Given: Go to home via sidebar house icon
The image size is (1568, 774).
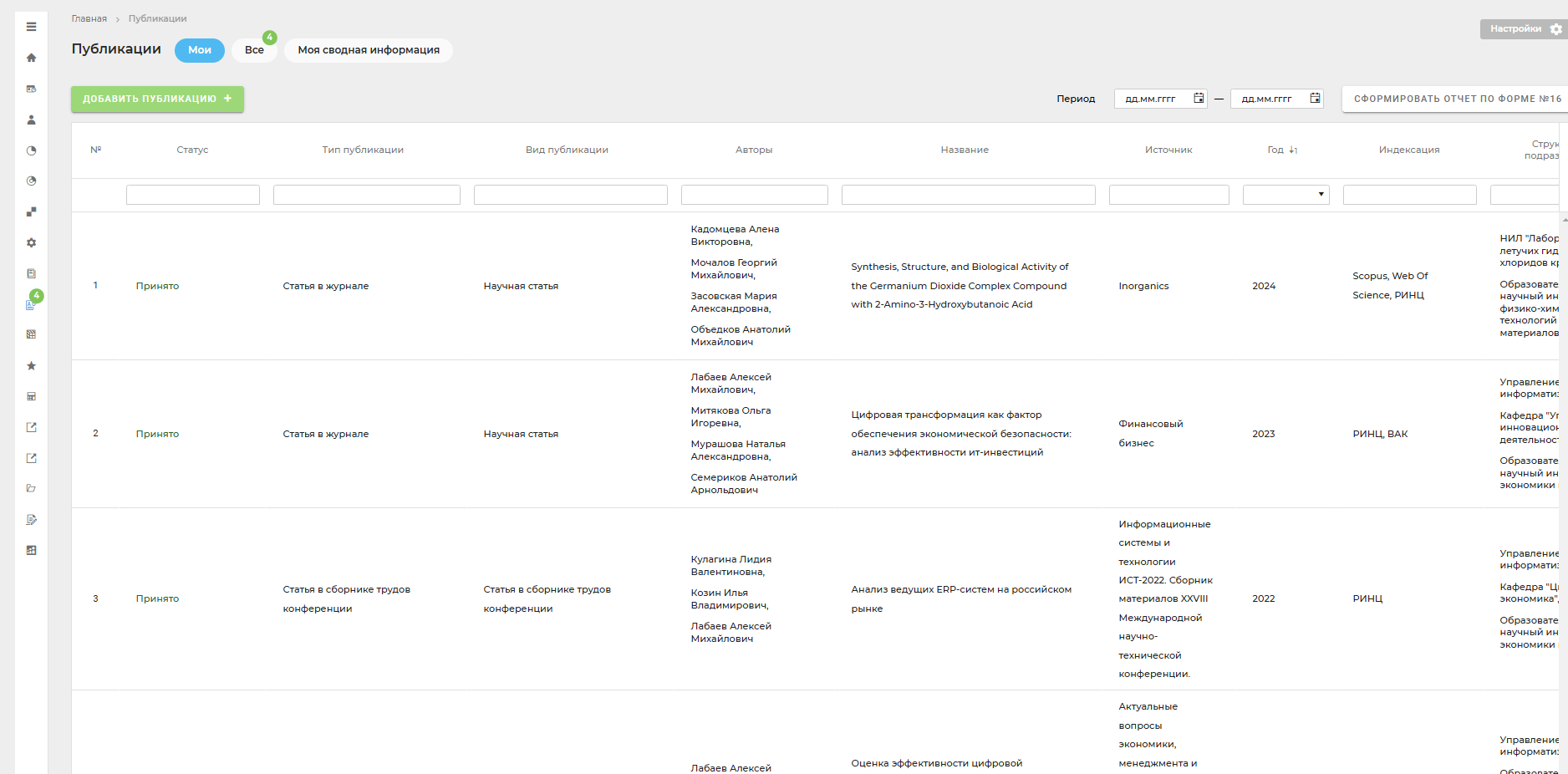Looking at the screenshot, I should pos(31,58).
